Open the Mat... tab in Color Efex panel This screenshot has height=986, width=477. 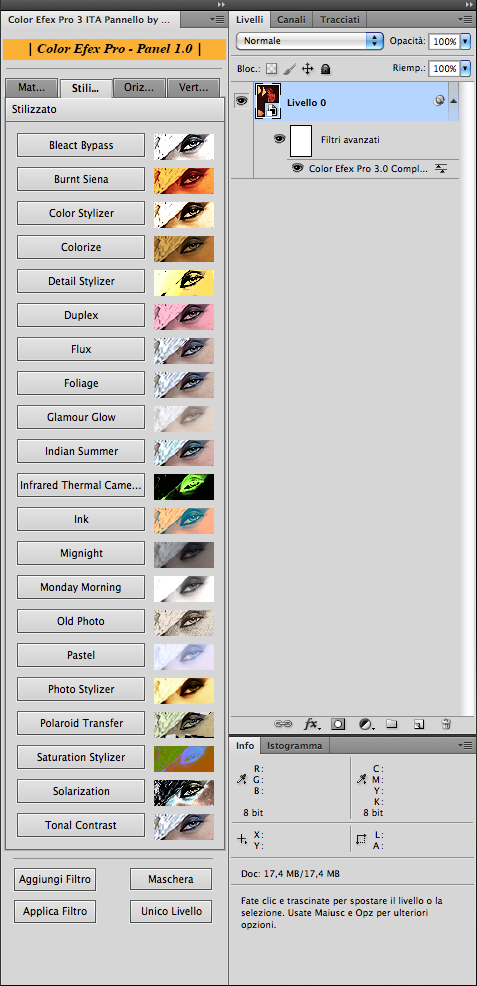pos(31,87)
